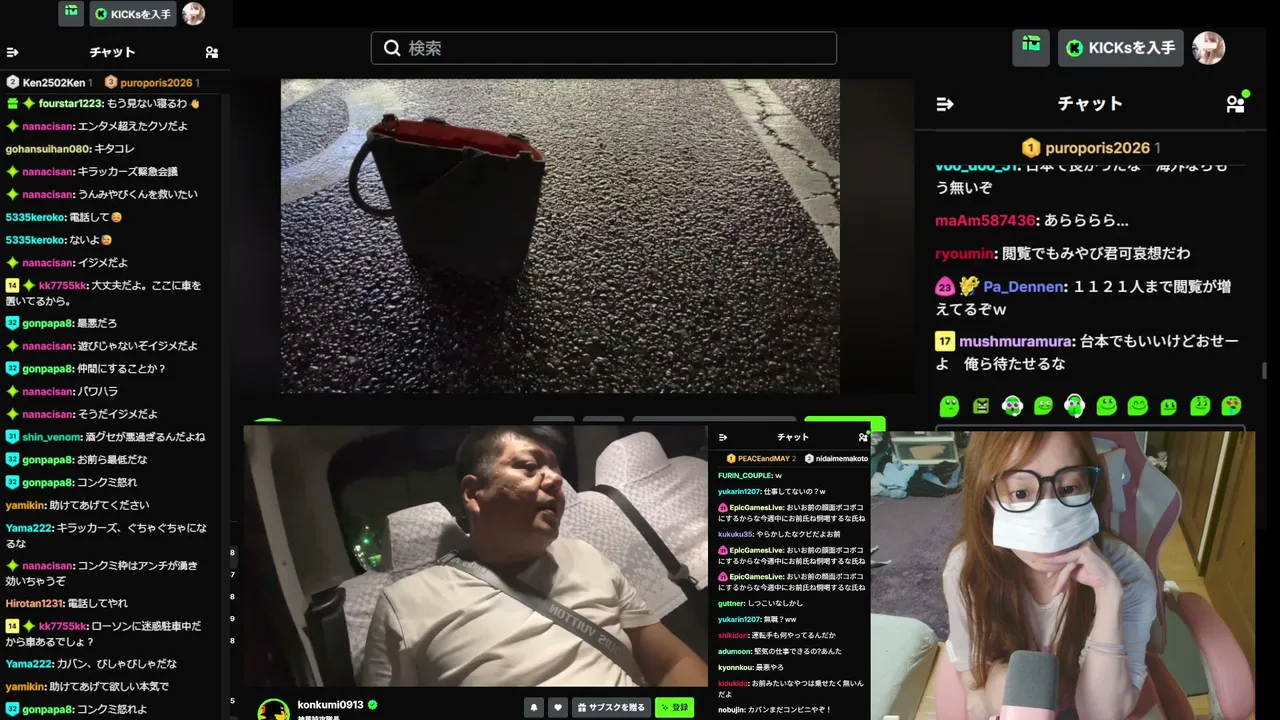Click the guttner username in embedded chat

(x=732, y=603)
